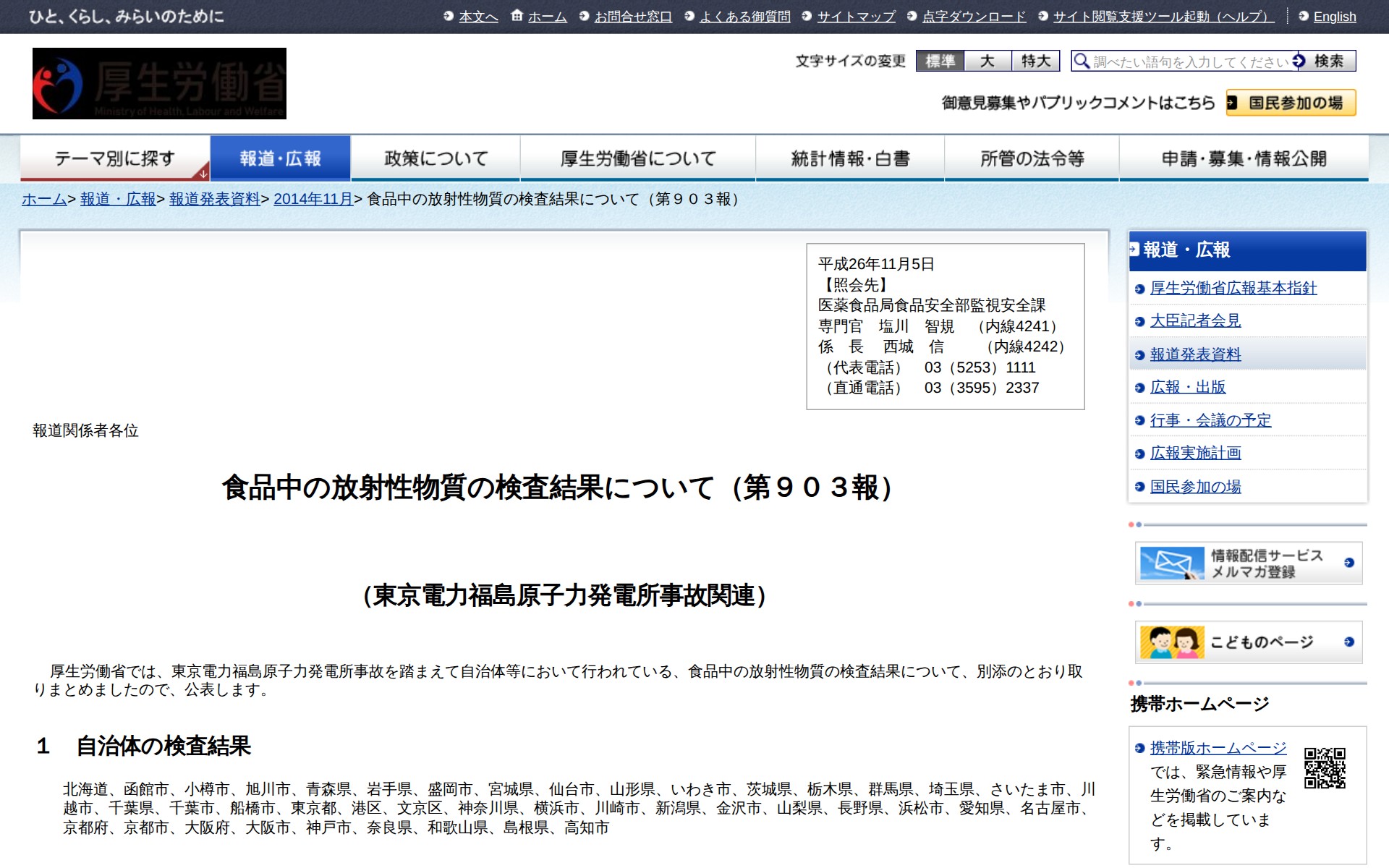This screenshot has height=868, width=1389.
Task: Click the magnifying glass in the search box
Action: (1081, 62)
